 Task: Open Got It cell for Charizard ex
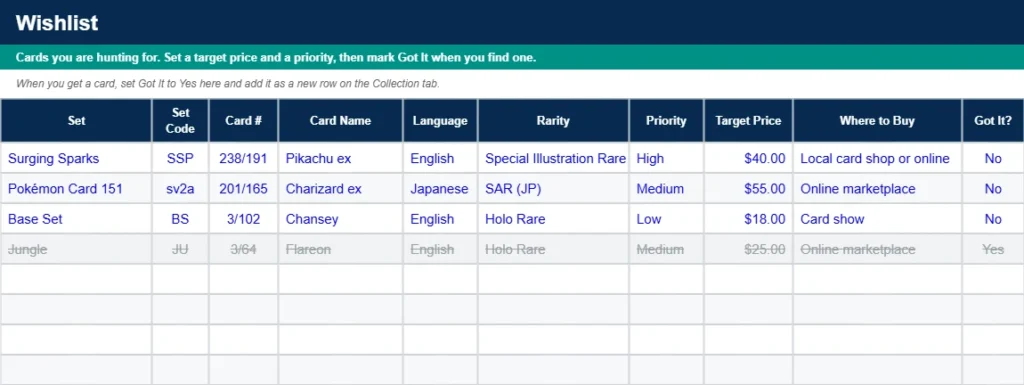click(x=993, y=189)
